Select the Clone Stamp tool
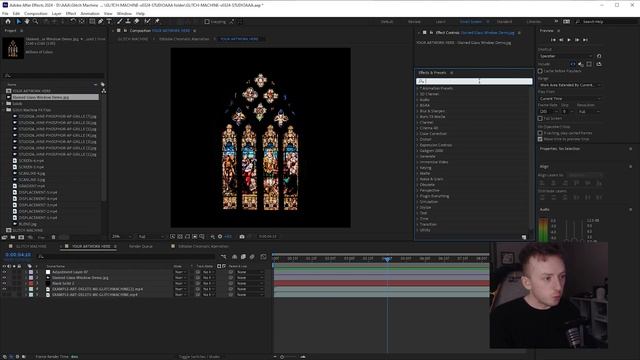The width and height of the screenshot is (640, 360). click(128, 22)
